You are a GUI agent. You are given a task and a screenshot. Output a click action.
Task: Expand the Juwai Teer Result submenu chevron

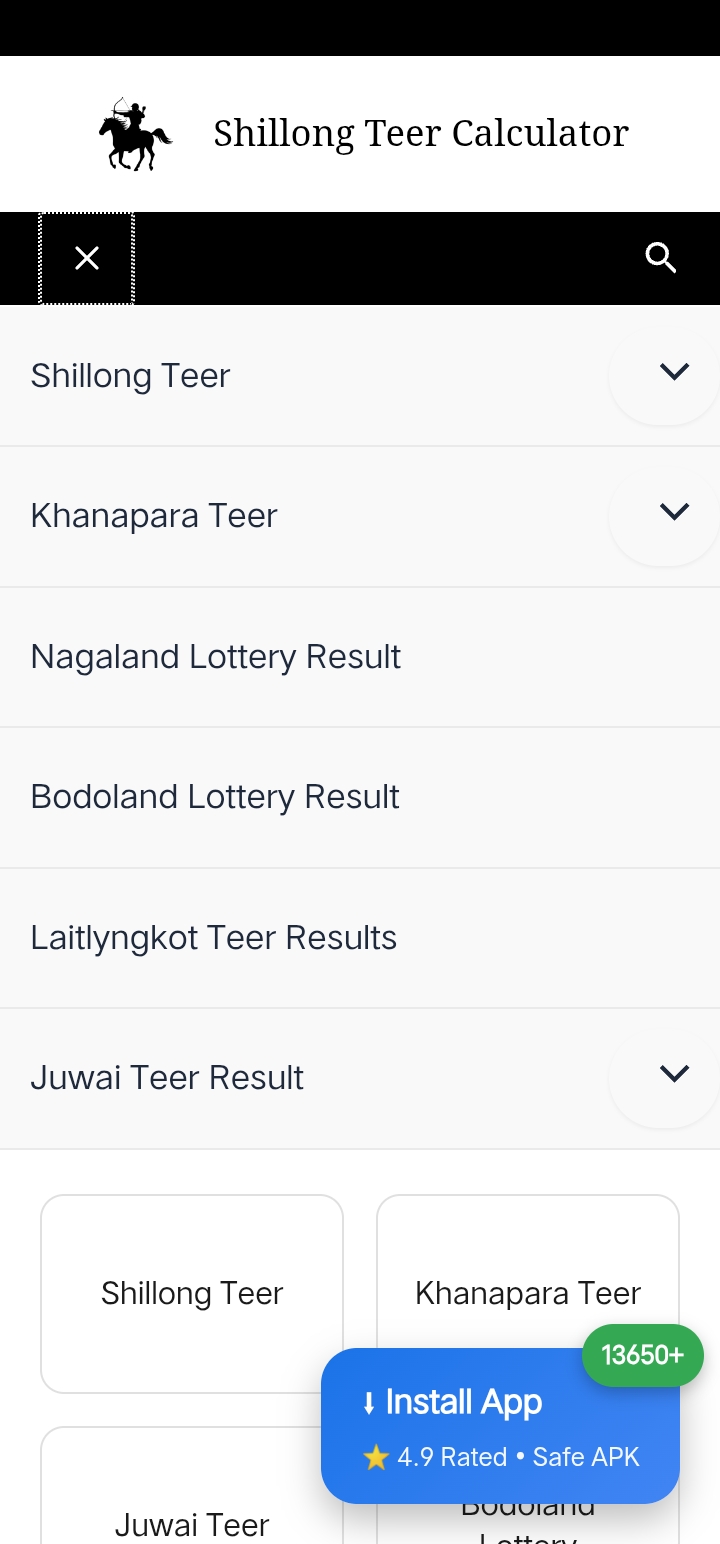click(x=674, y=1074)
